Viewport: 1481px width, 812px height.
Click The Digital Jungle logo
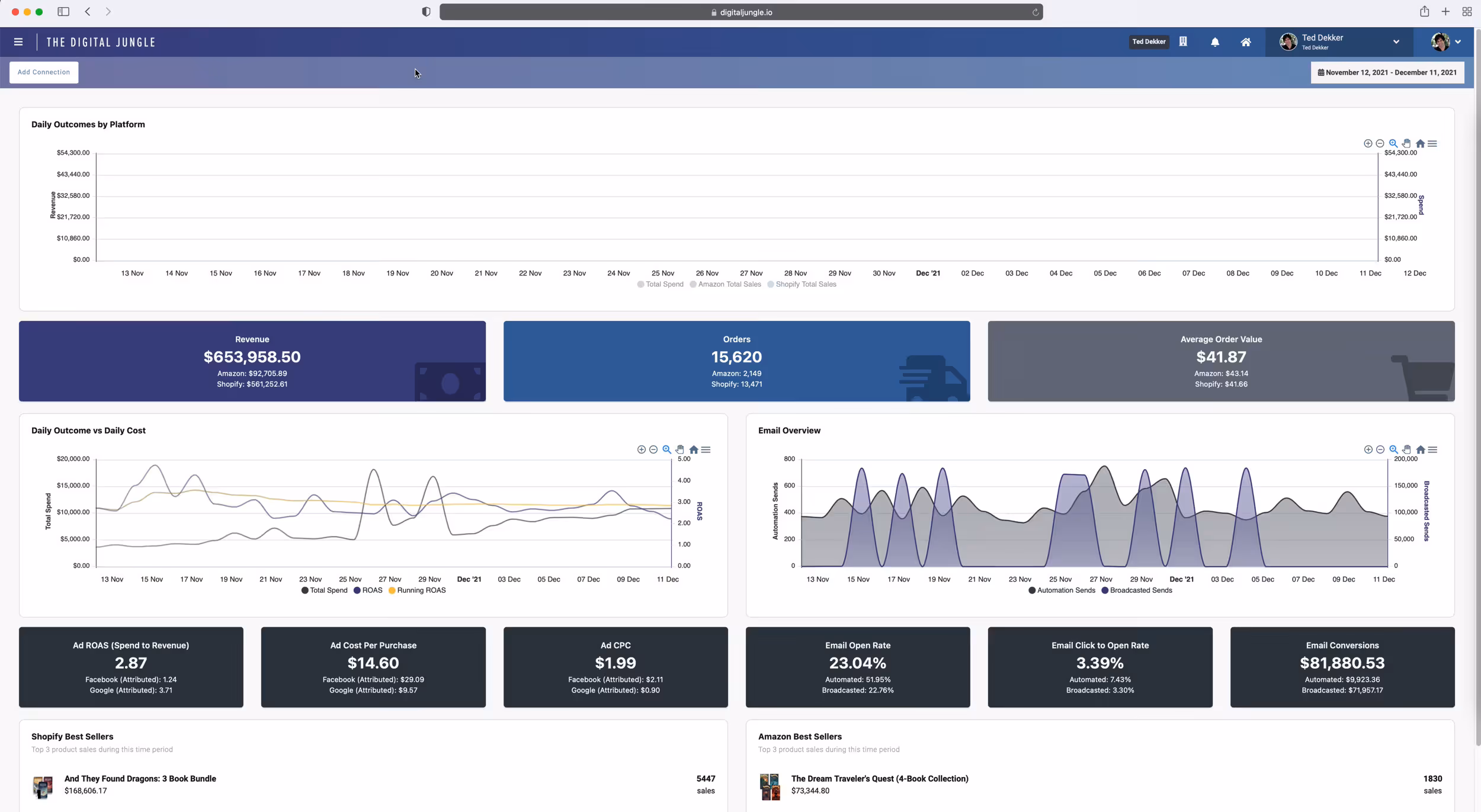click(101, 41)
